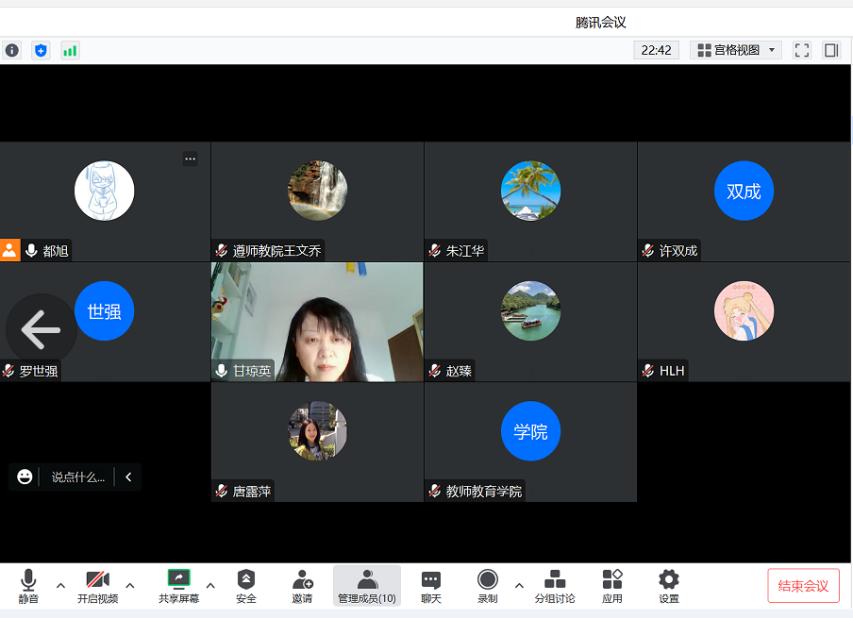Open 分组讨论 breakout rooms
The image size is (853, 618).
(554, 586)
